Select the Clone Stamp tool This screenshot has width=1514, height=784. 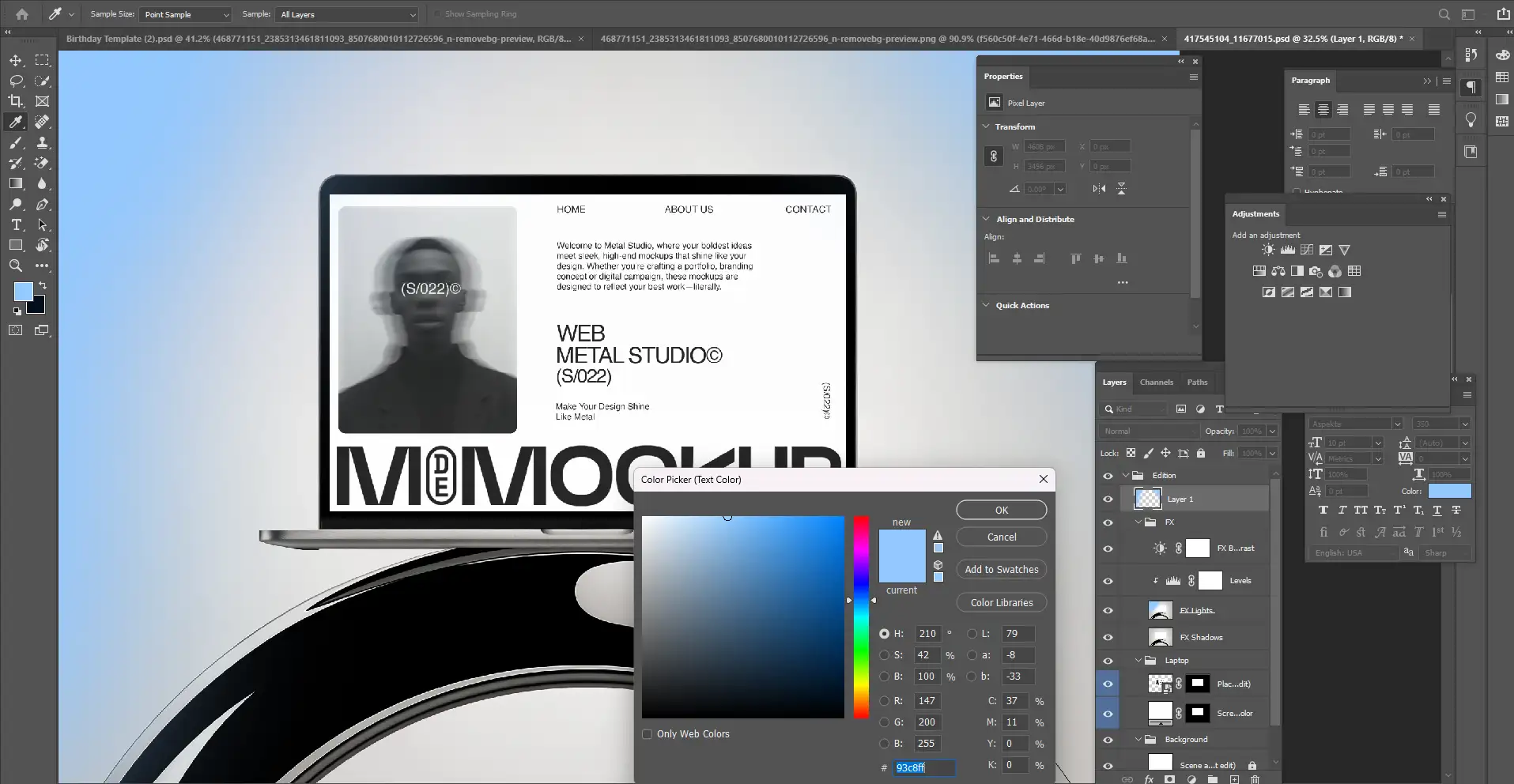pyautogui.click(x=43, y=142)
